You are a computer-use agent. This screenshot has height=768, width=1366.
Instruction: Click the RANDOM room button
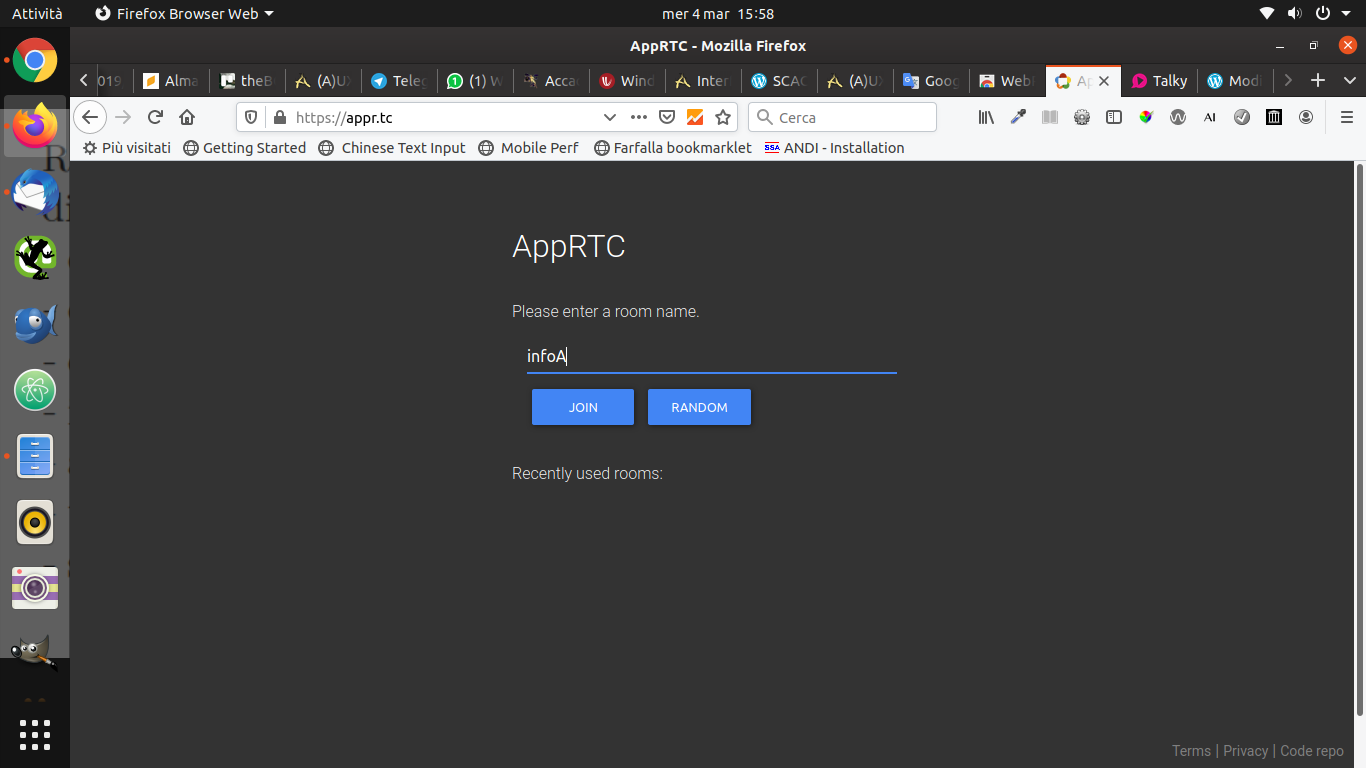699,407
